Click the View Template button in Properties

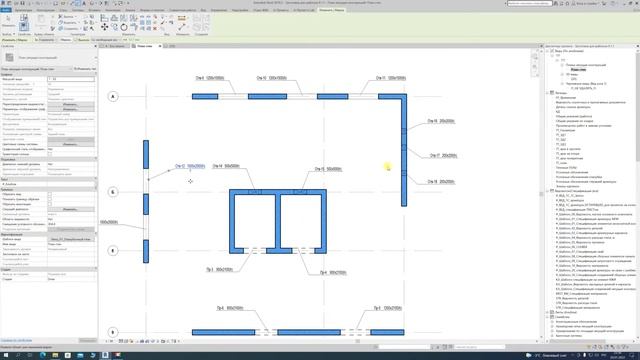coord(71,239)
